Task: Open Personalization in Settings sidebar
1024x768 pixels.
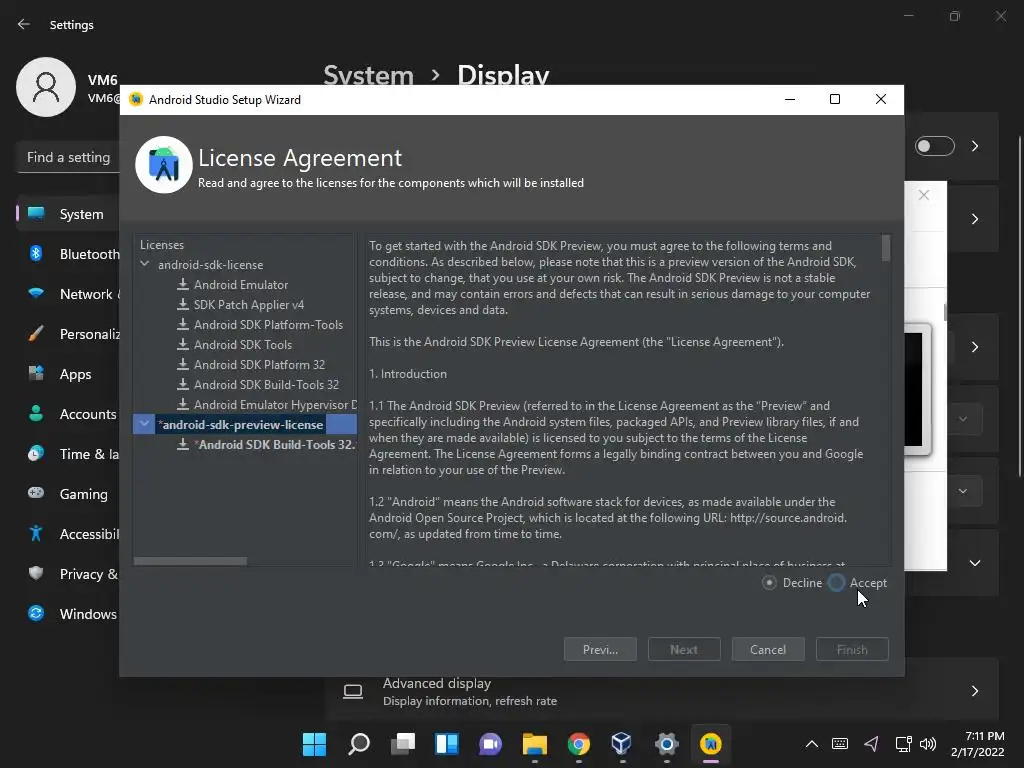Action: point(69,334)
